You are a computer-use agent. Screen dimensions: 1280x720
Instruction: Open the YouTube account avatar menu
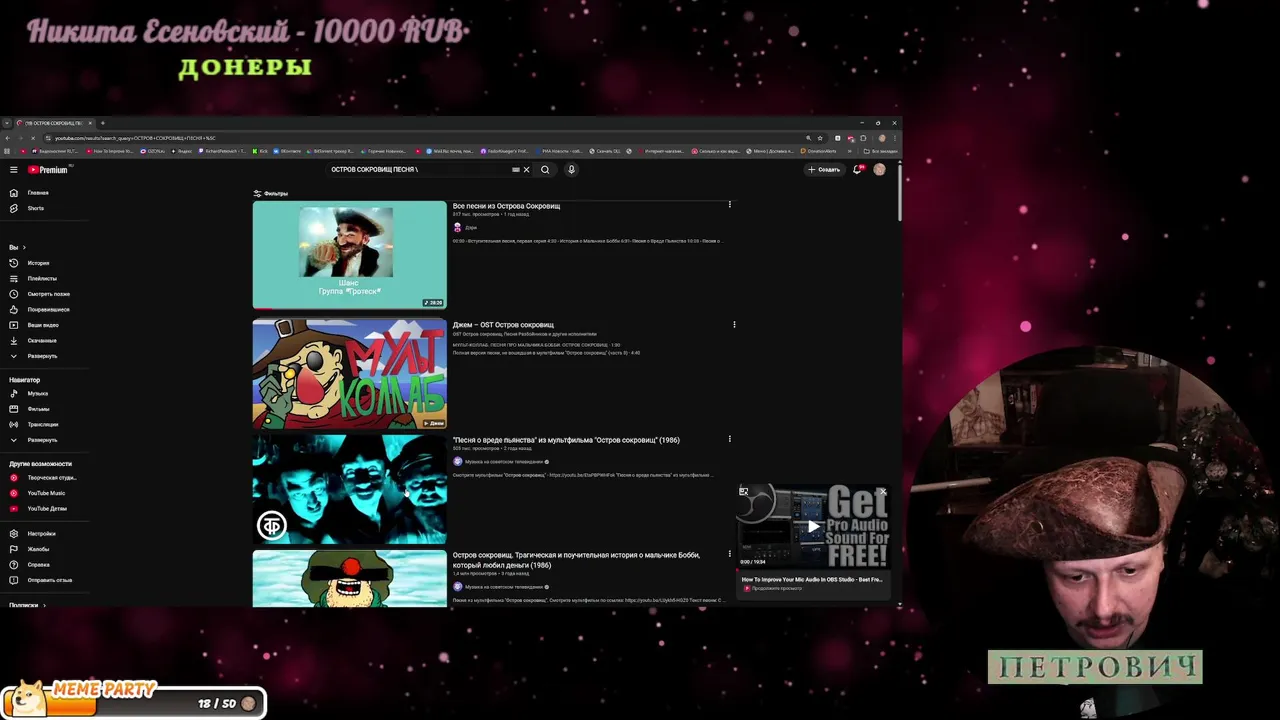point(879,170)
